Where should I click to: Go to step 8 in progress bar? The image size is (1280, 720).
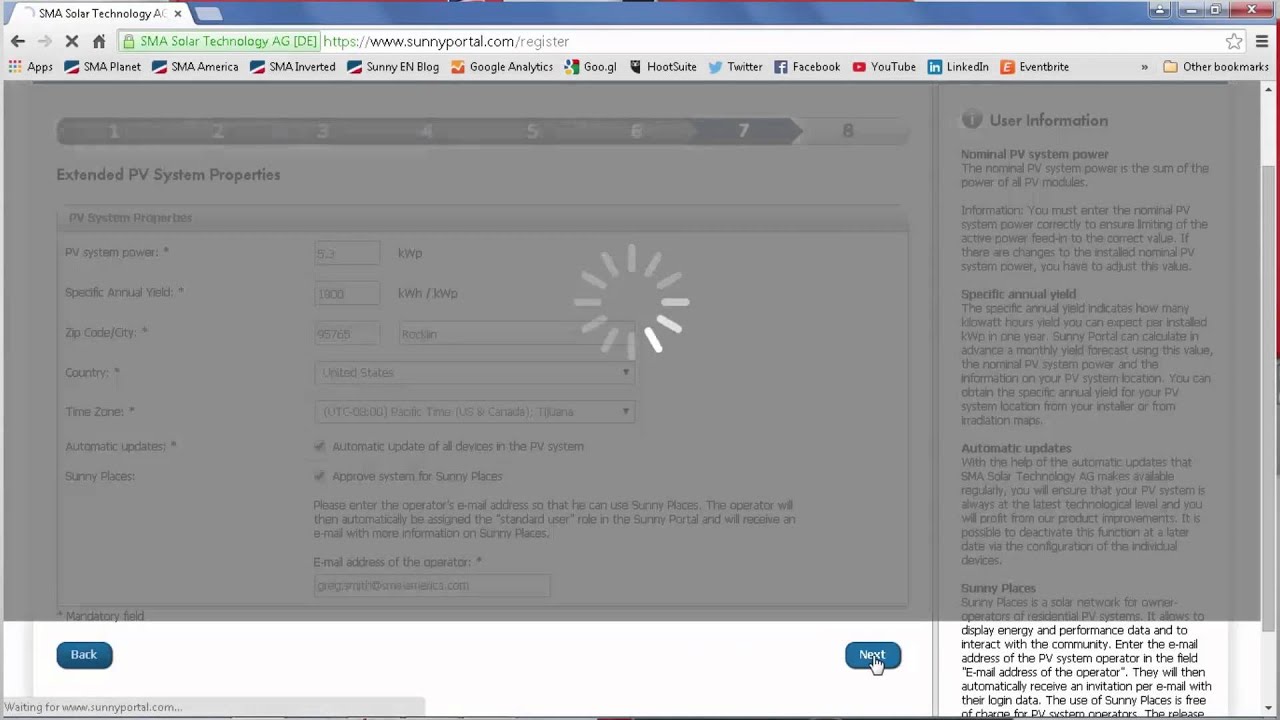pyautogui.click(x=848, y=131)
